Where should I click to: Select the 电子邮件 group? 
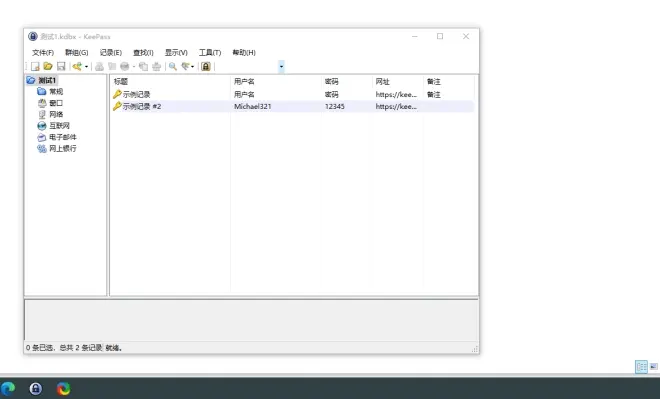point(63,137)
